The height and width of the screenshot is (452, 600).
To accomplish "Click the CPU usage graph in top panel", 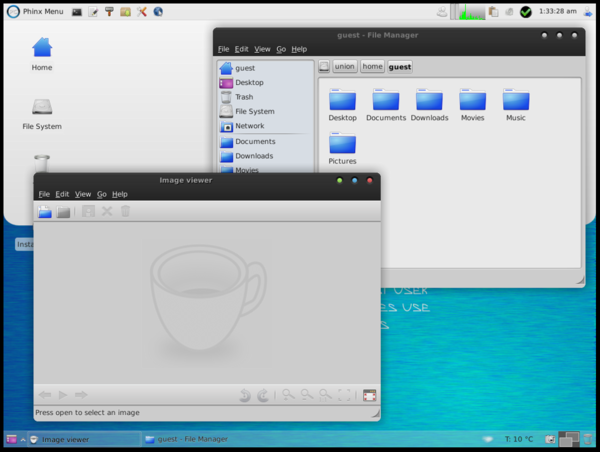I will click(x=472, y=11).
